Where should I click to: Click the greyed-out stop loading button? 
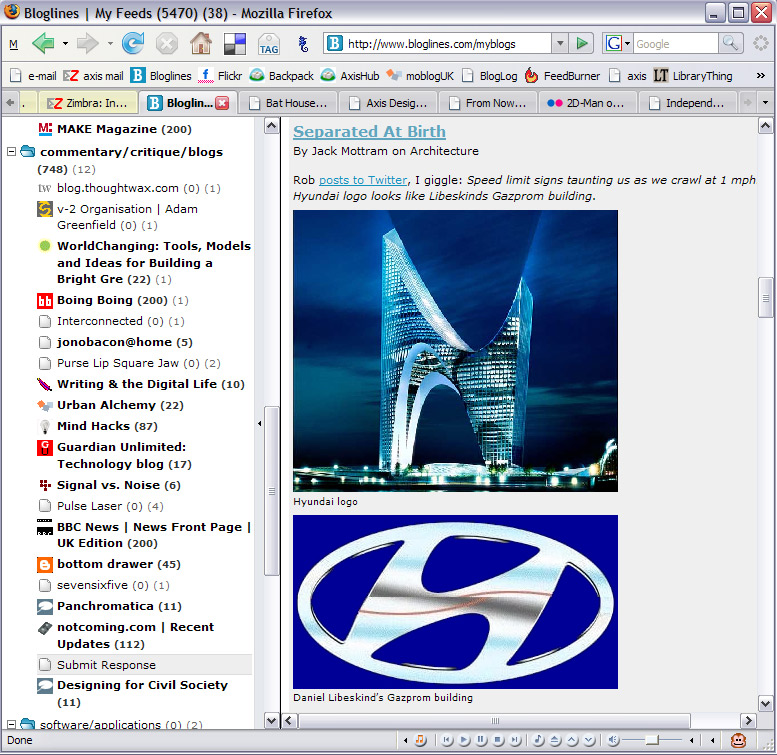(x=167, y=44)
